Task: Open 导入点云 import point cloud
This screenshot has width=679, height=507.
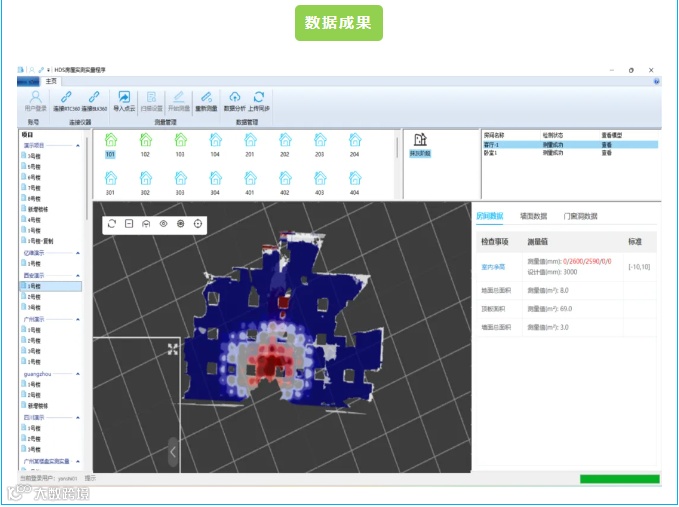Action: pos(124,101)
